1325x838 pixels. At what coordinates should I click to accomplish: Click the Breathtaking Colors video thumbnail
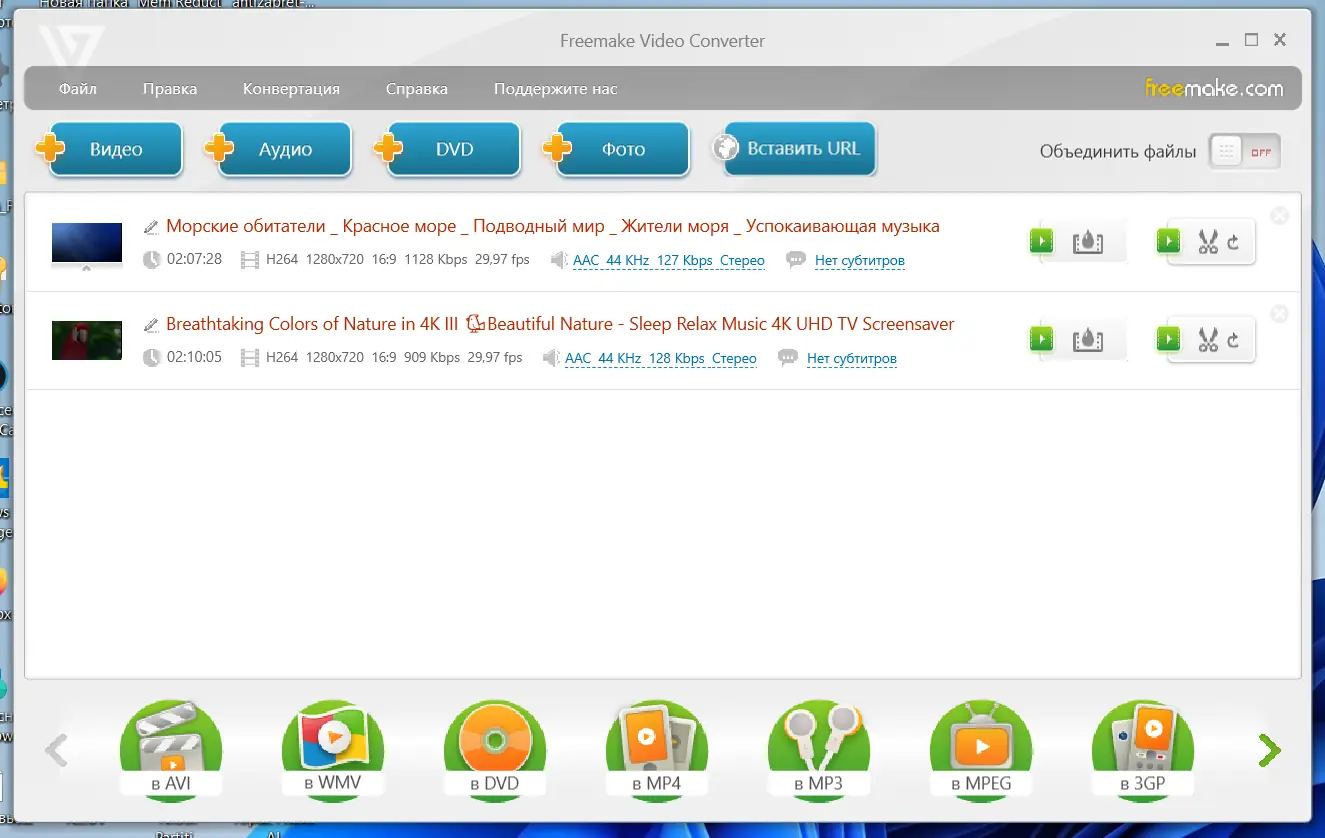[x=87, y=341]
